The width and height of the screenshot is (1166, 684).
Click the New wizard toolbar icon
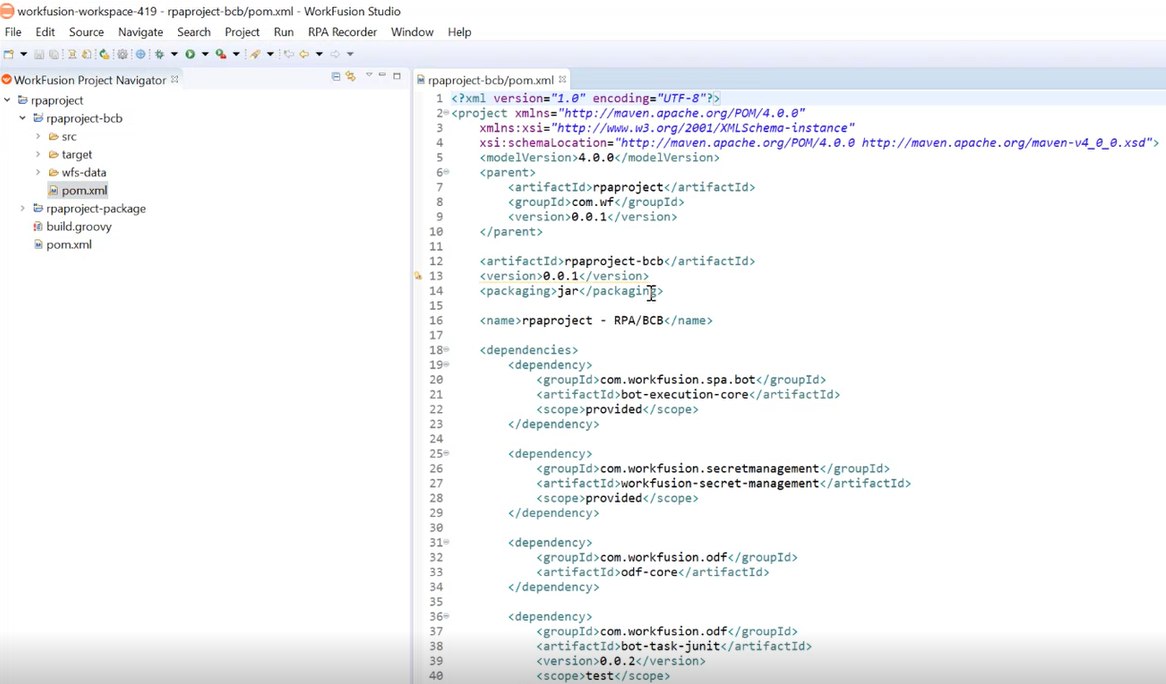(8, 54)
